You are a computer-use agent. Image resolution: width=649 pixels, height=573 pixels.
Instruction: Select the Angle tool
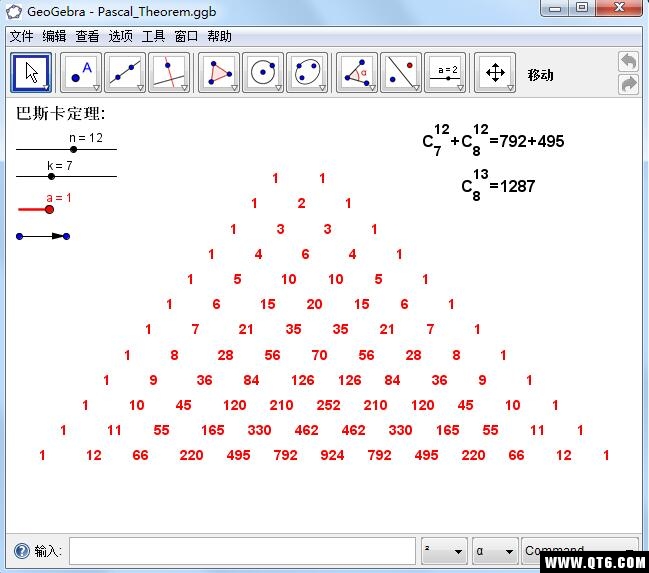[x=357, y=72]
